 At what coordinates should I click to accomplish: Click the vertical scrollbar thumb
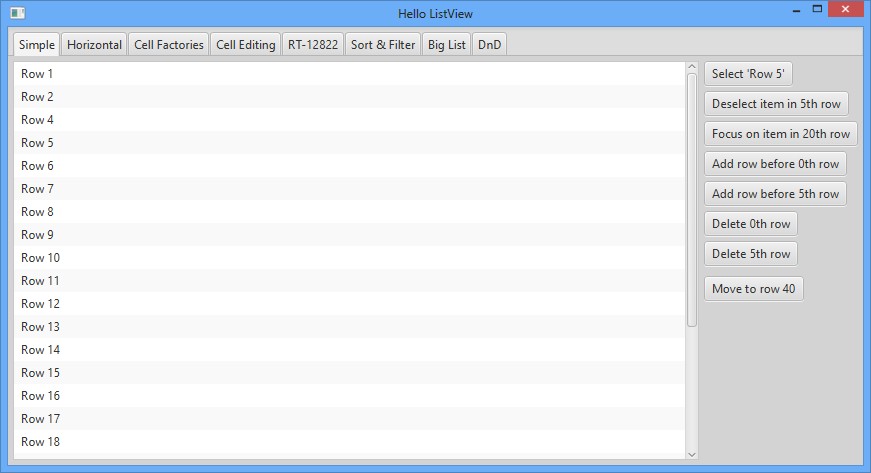coord(692,200)
